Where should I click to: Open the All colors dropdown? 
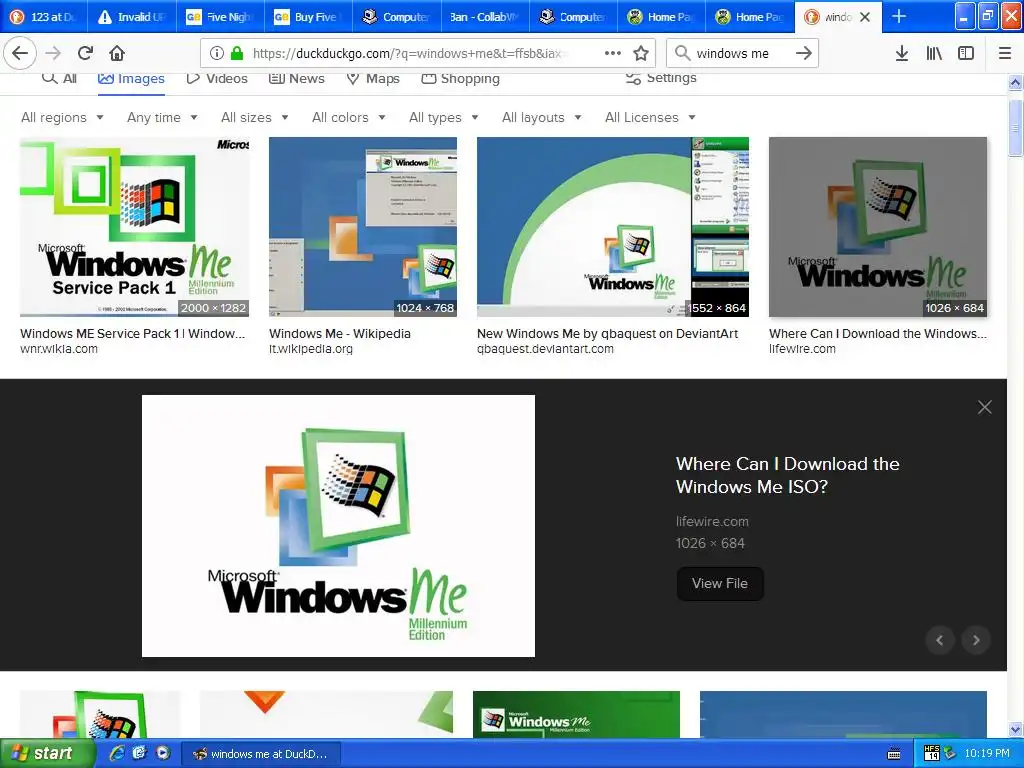coord(349,118)
